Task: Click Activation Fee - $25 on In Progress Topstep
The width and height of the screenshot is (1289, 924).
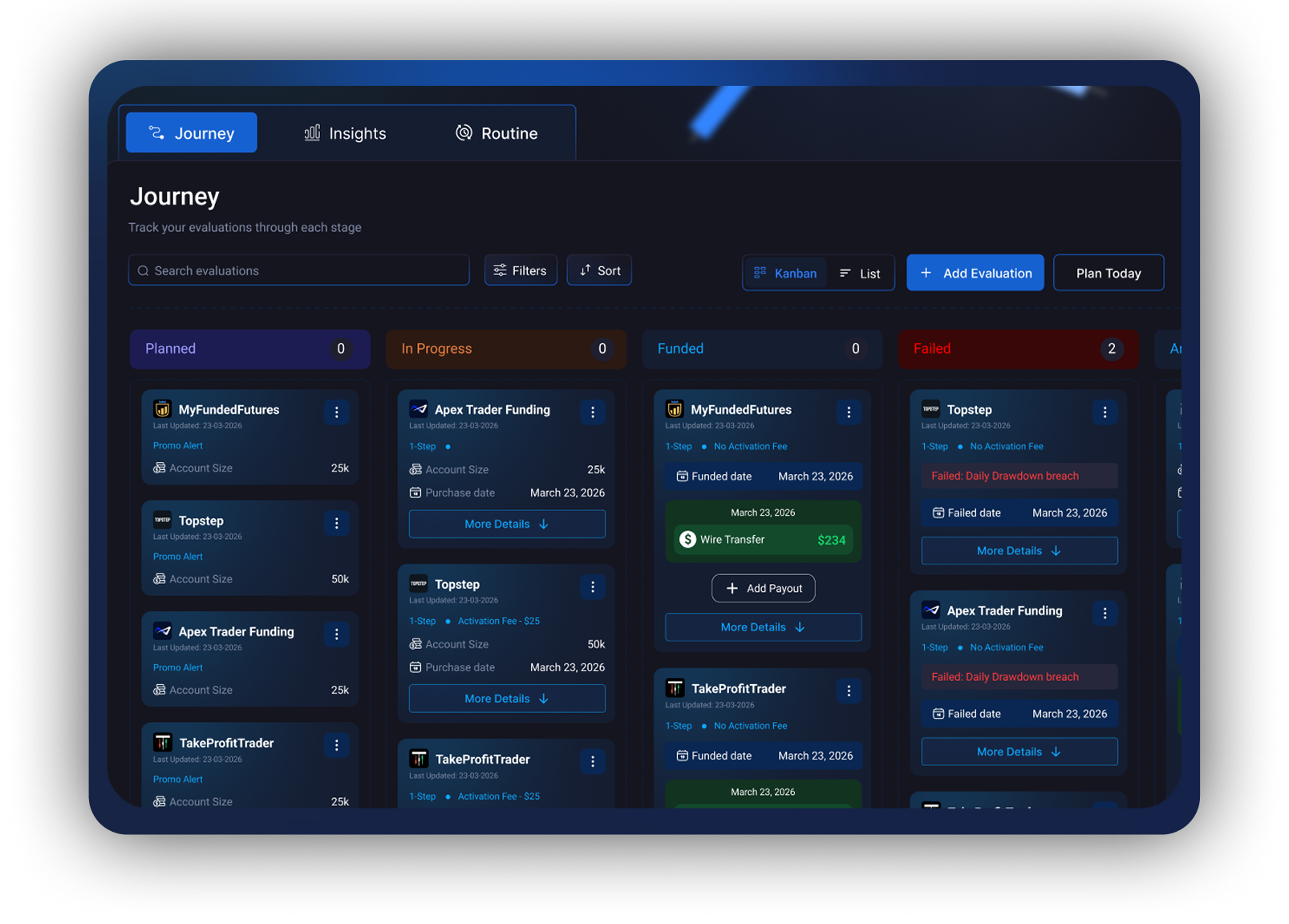Action: point(499,621)
